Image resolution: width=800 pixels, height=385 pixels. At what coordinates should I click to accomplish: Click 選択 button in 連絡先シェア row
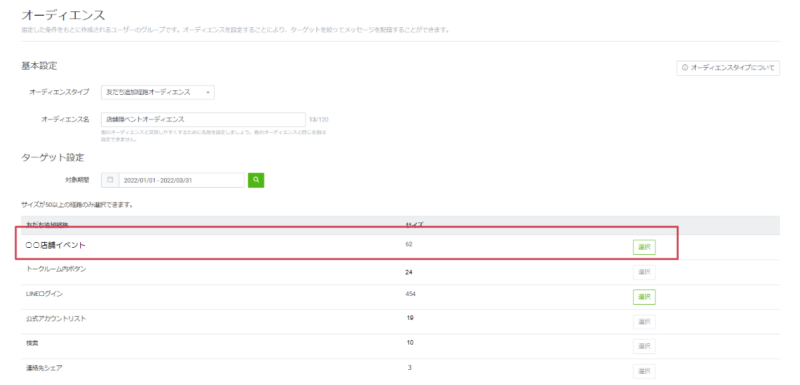click(x=644, y=371)
